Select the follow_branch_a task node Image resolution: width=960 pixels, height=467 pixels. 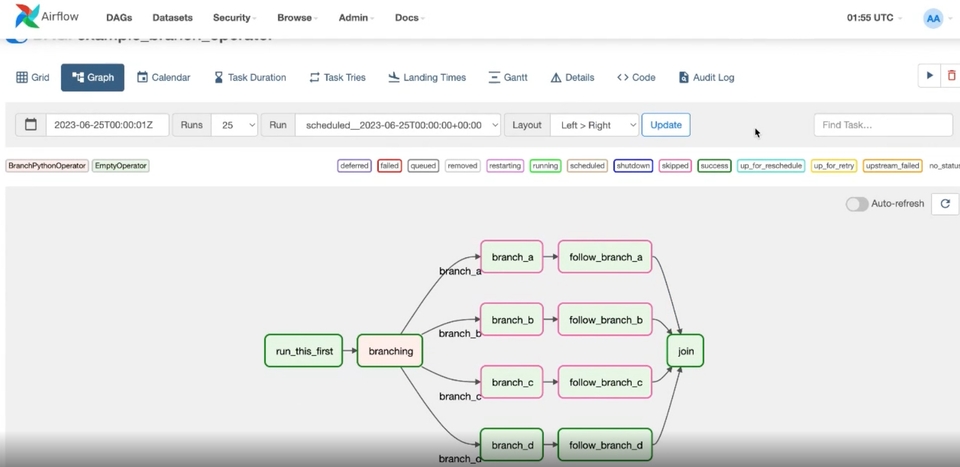pyautogui.click(x=605, y=256)
